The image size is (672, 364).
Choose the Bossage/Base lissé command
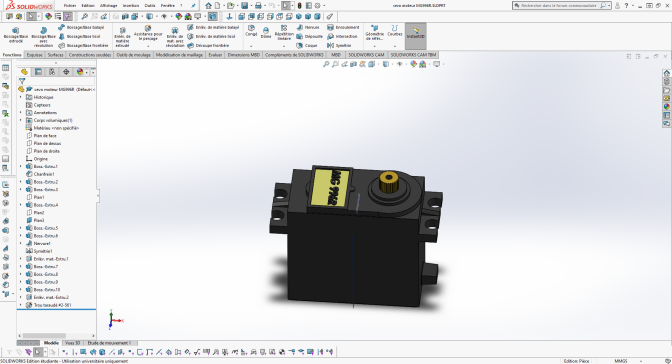(x=79, y=36)
